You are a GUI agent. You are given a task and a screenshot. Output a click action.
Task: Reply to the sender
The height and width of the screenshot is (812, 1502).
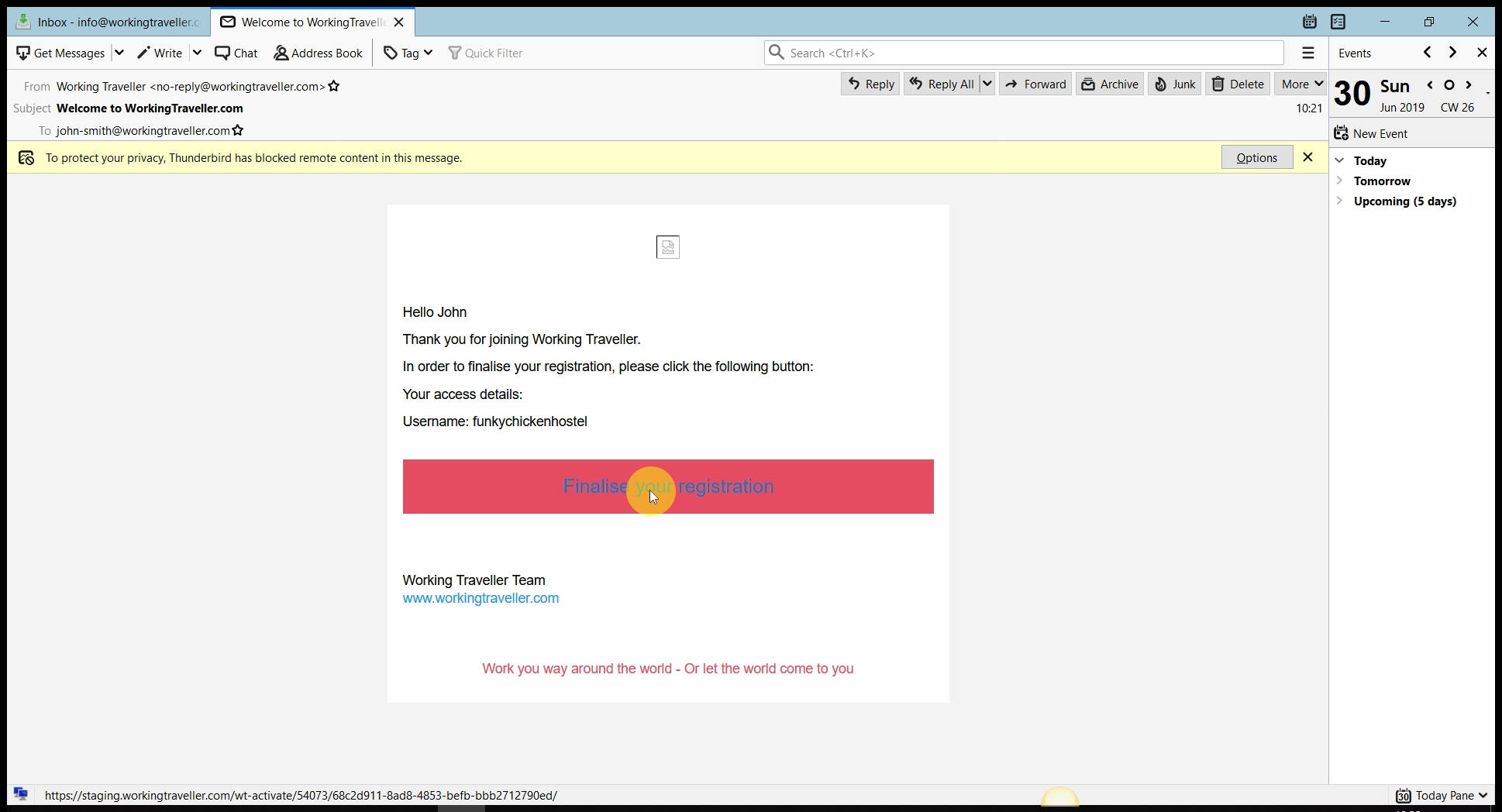(870, 84)
